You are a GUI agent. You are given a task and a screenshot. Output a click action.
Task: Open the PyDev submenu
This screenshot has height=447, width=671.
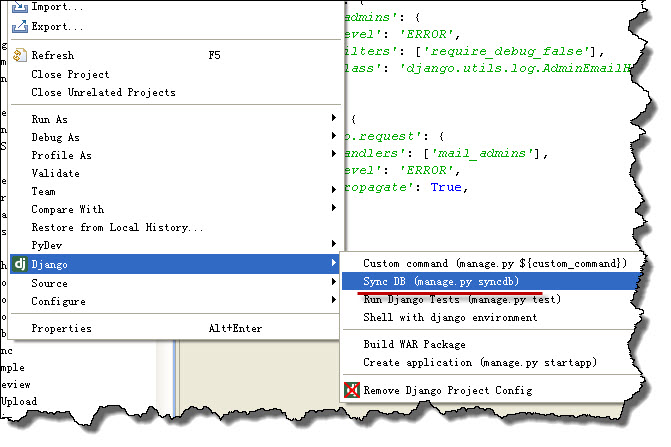[x=175, y=245]
